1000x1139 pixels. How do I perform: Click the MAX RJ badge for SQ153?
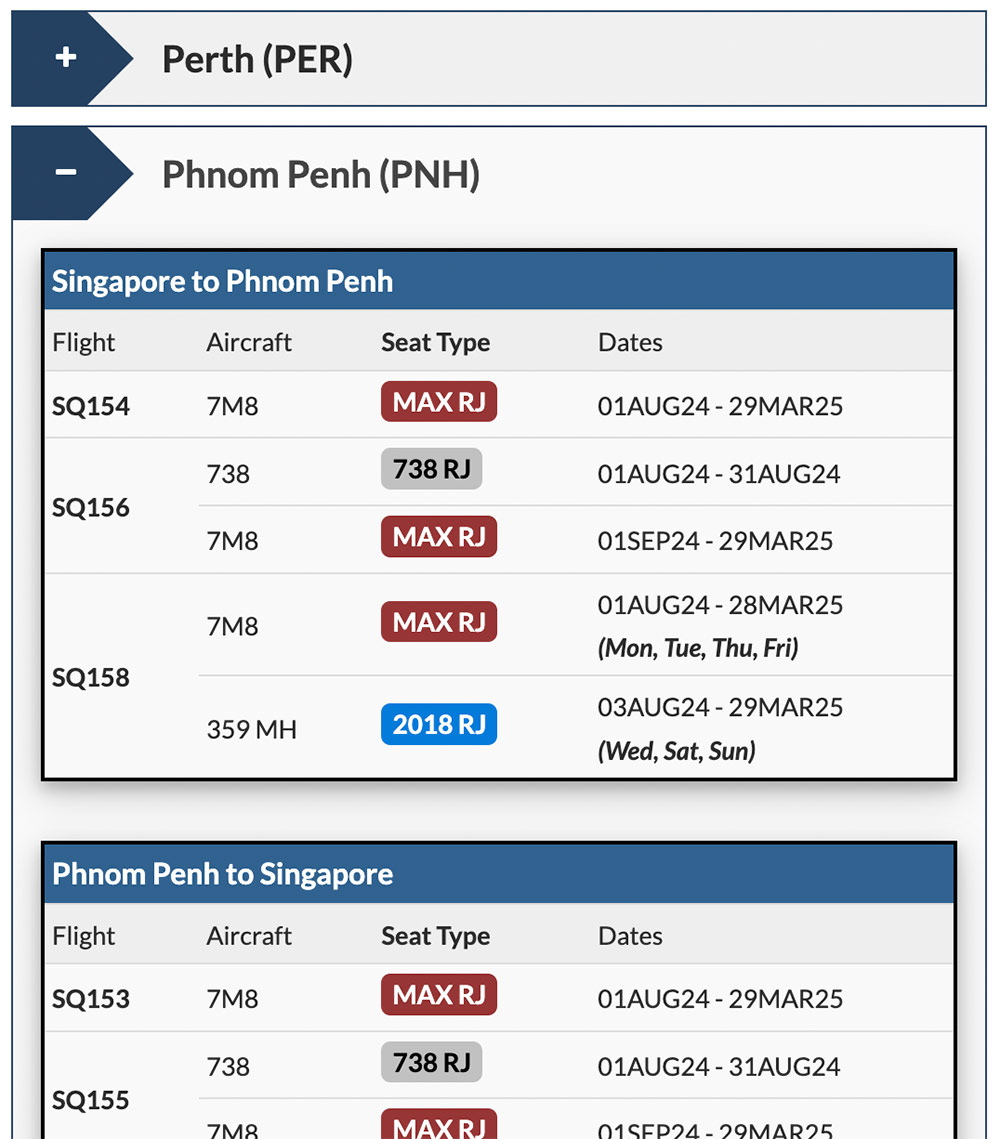coord(439,996)
